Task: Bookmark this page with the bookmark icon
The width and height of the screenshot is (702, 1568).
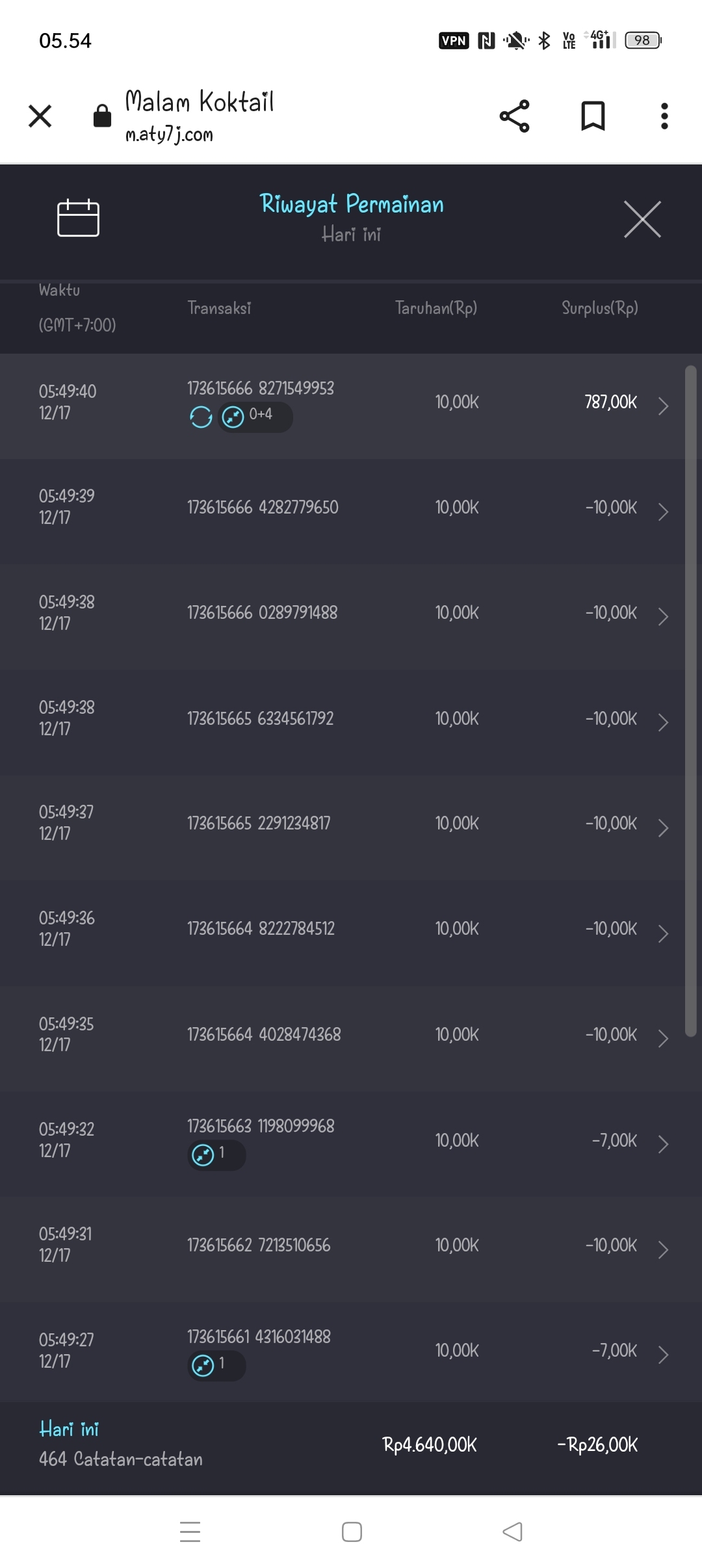Action: (x=592, y=116)
